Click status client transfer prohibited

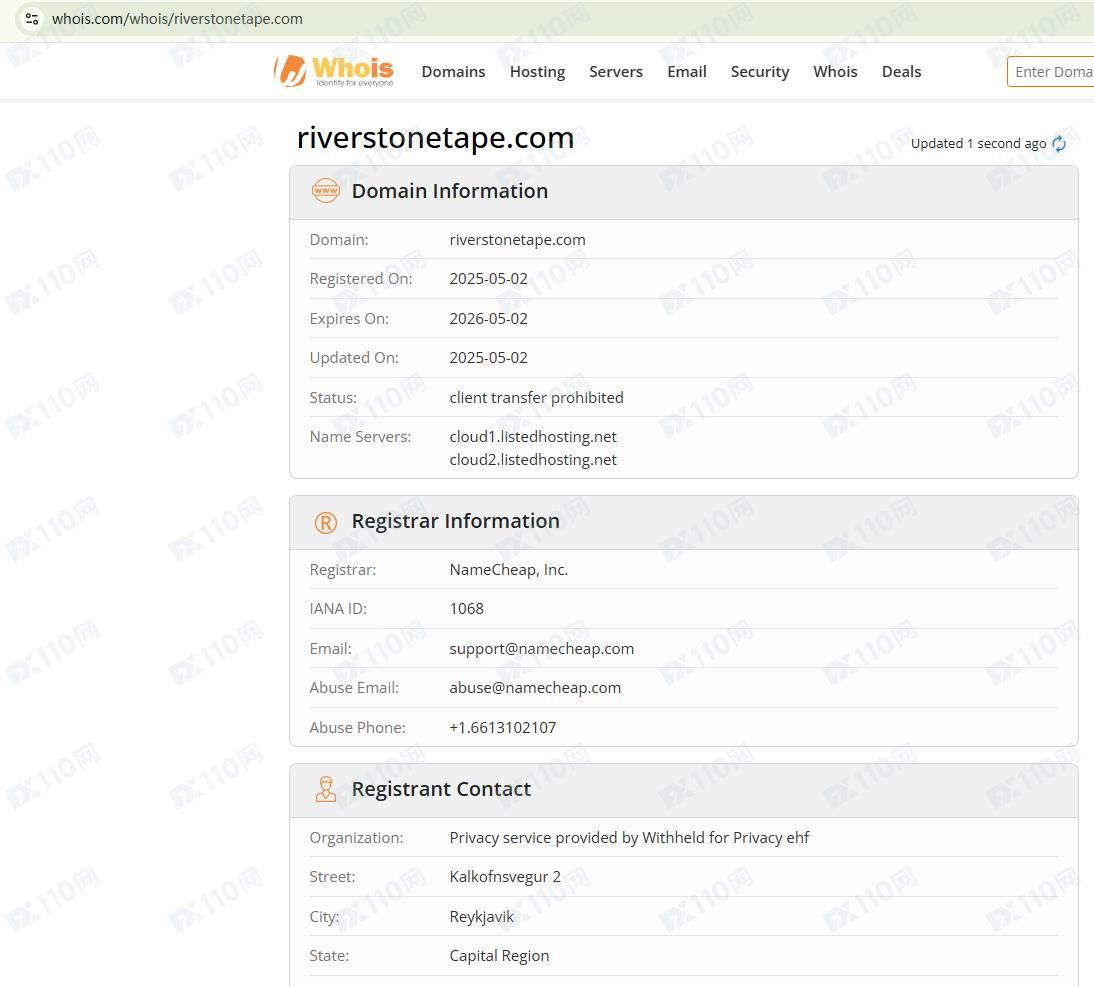point(537,398)
